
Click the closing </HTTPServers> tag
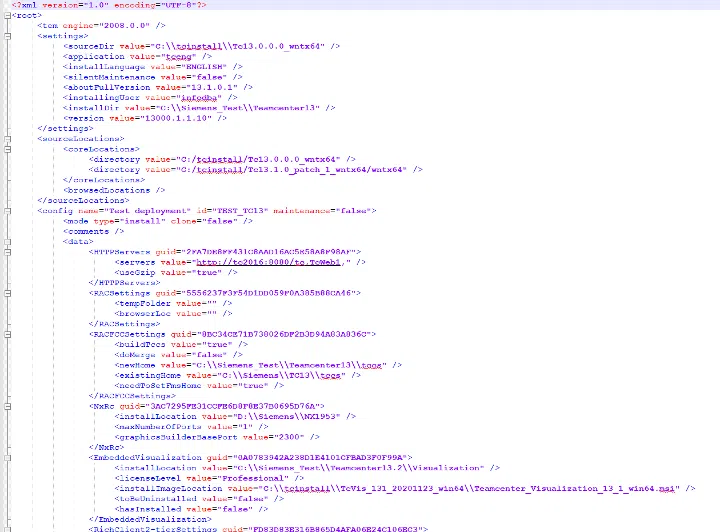coord(124,283)
